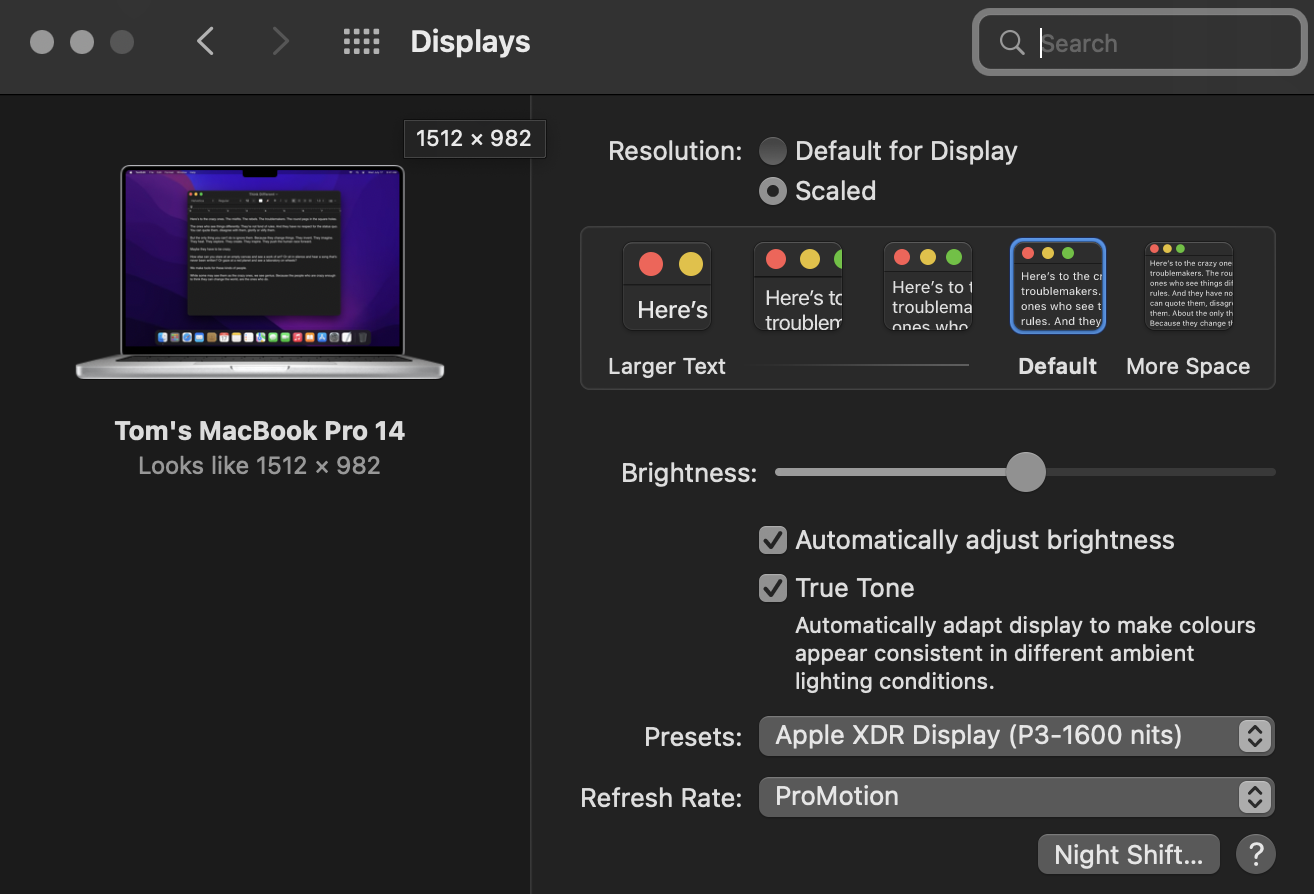Viewport: 1314px width, 894px height.
Task: Show all preferences grid icon
Action: coord(361,42)
